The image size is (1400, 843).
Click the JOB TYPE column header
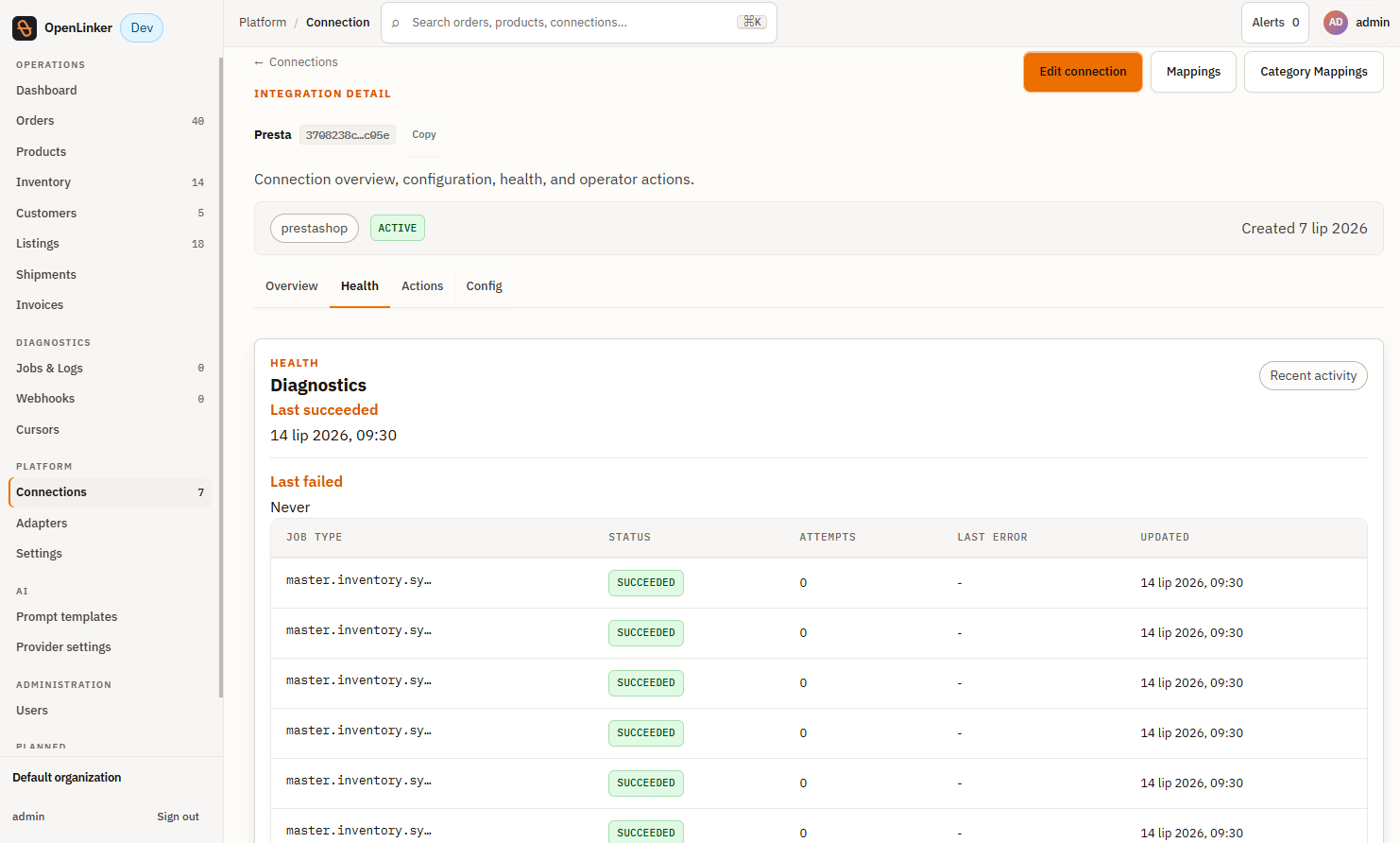coord(315,537)
